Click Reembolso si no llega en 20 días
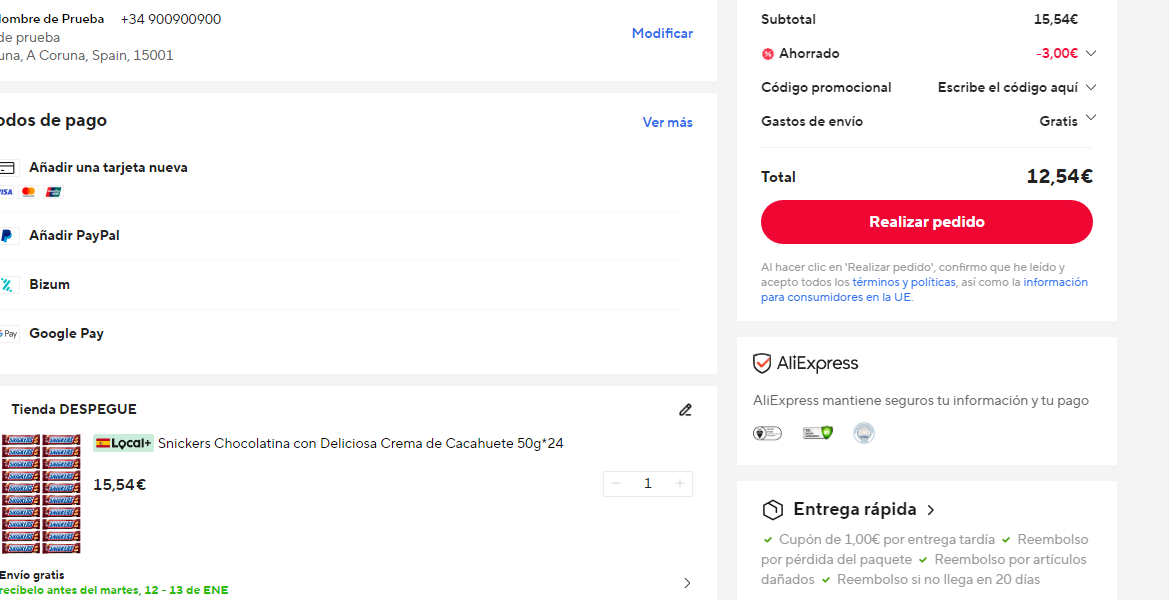The image size is (1169, 600). pyautogui.click(x=938, y=579)
